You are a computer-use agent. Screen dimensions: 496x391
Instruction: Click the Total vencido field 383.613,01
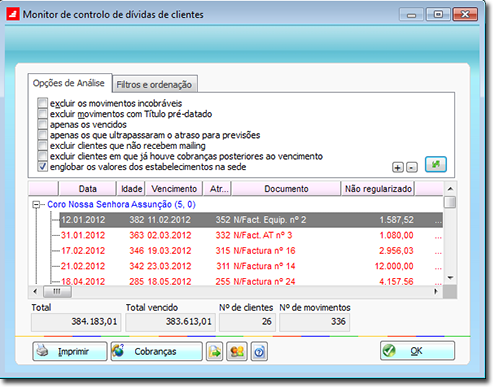click(x=170, y=322)
